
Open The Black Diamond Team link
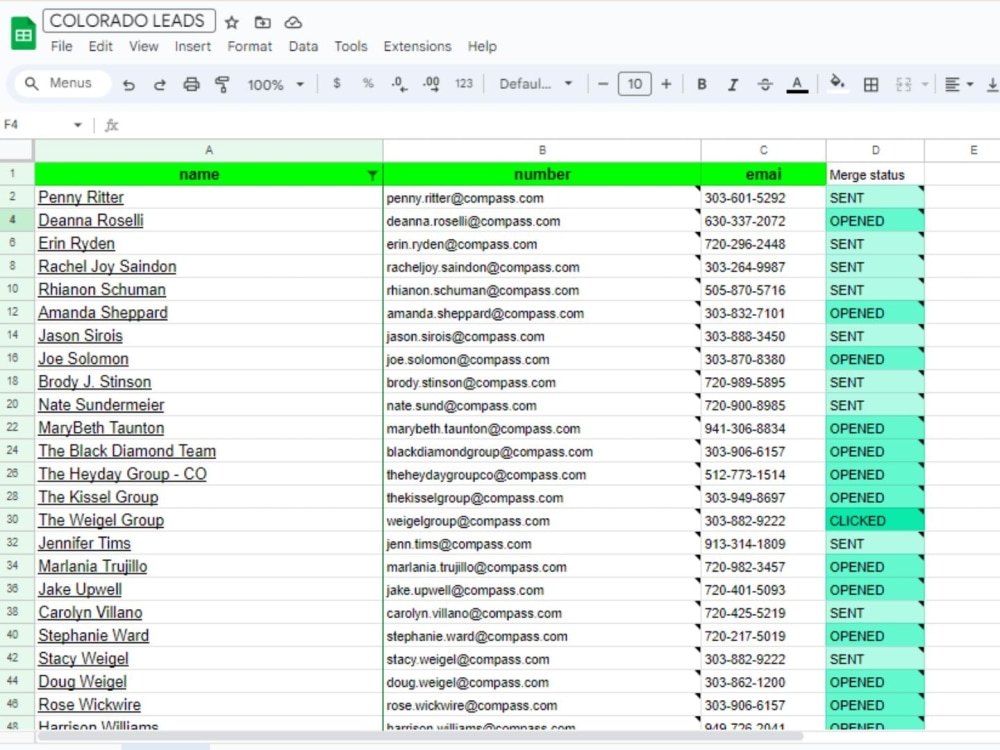[x=127, y=451]
